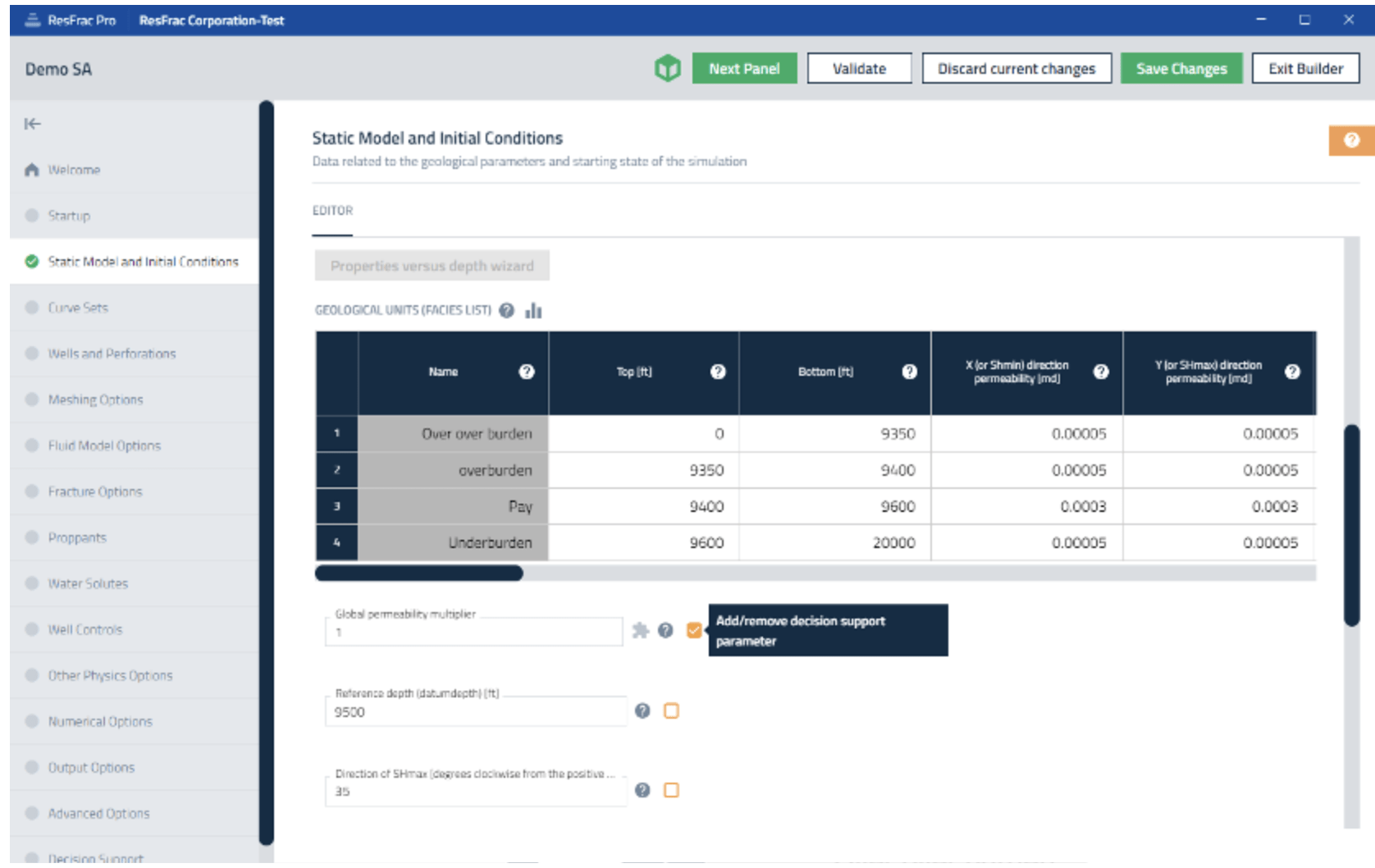Select the Pay row name cell

pyautogui.click(x=453, y=506)
